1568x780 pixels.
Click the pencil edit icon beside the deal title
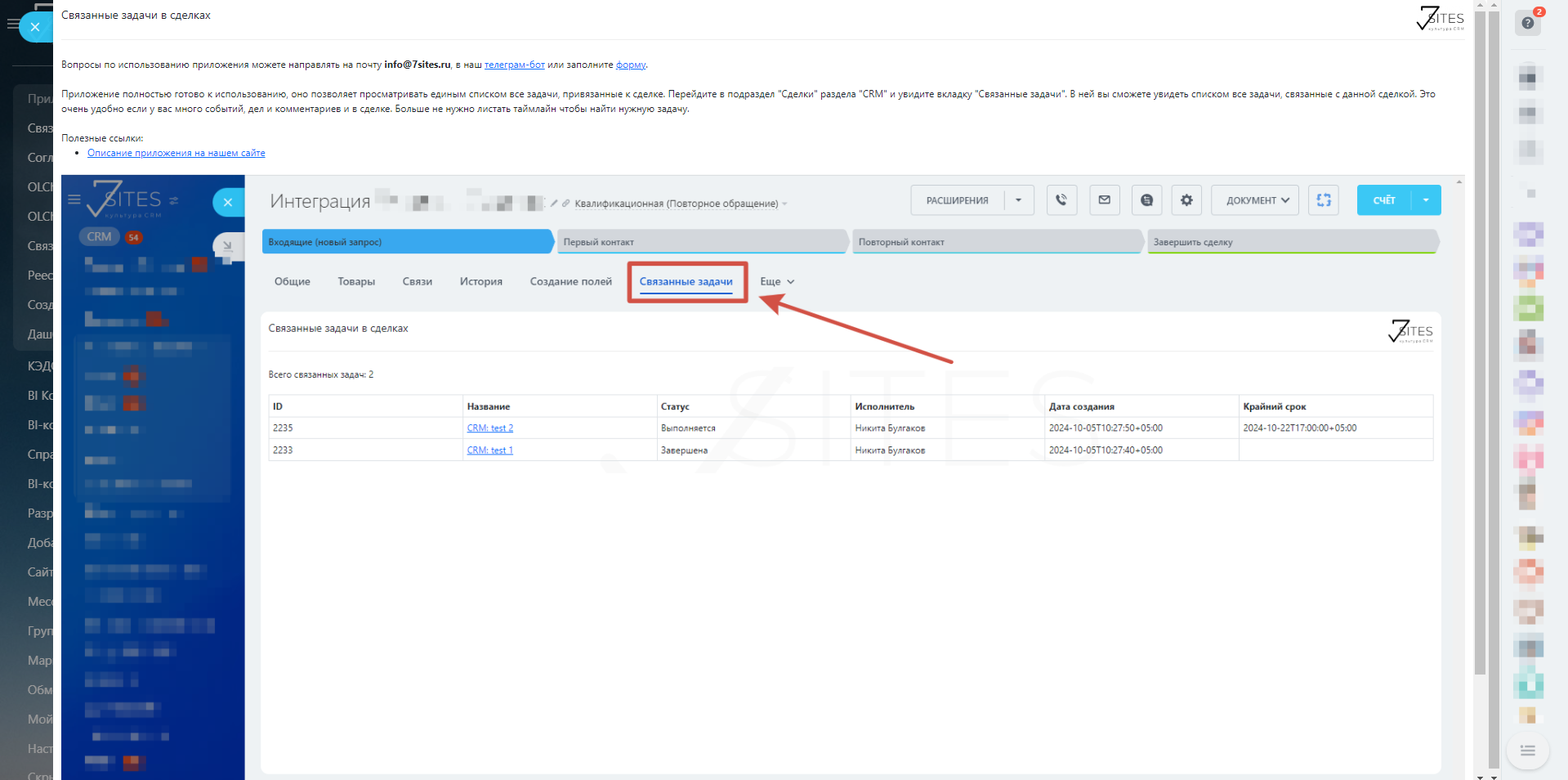pos(554,204)
